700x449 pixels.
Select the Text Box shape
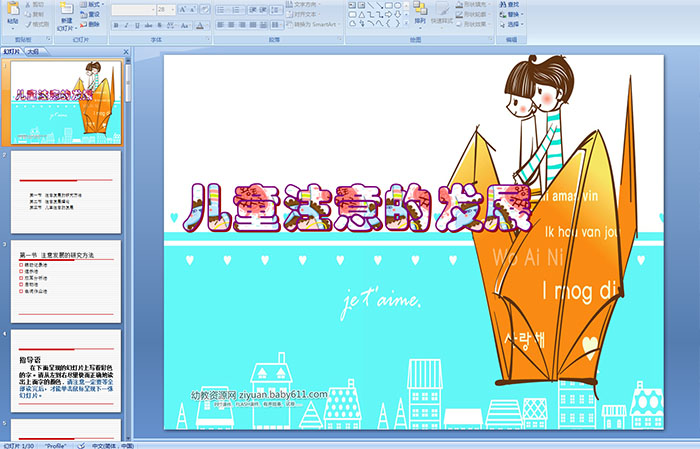[352, 5]
